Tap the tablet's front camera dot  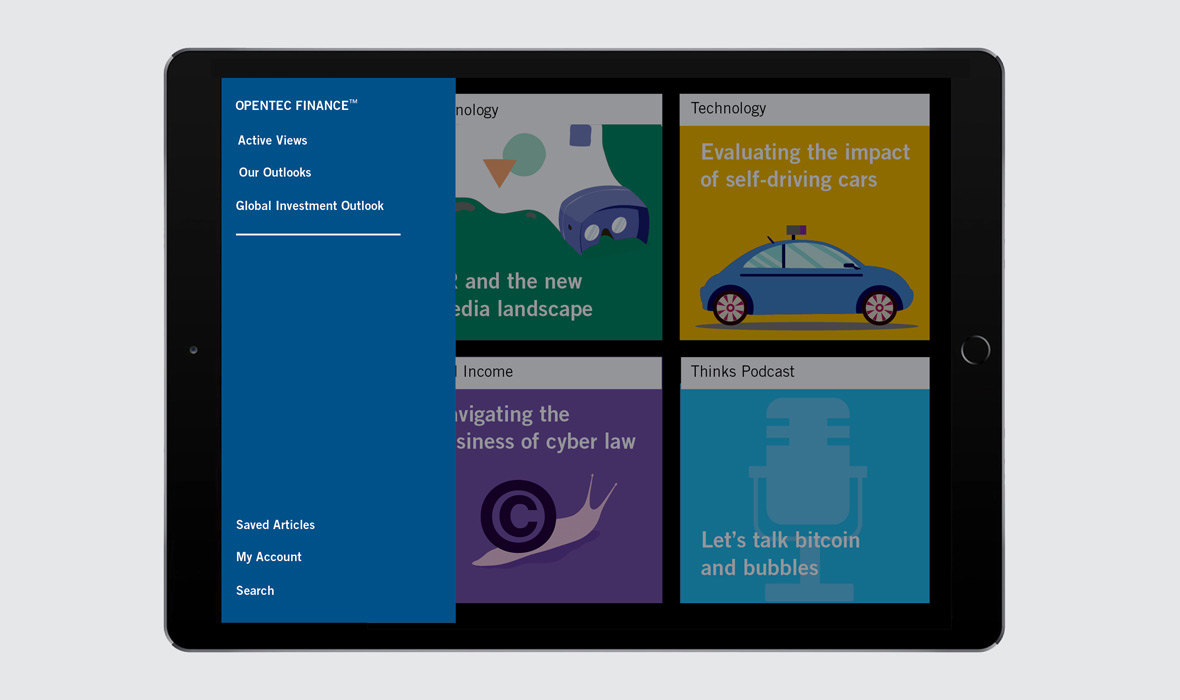[193, 350]
